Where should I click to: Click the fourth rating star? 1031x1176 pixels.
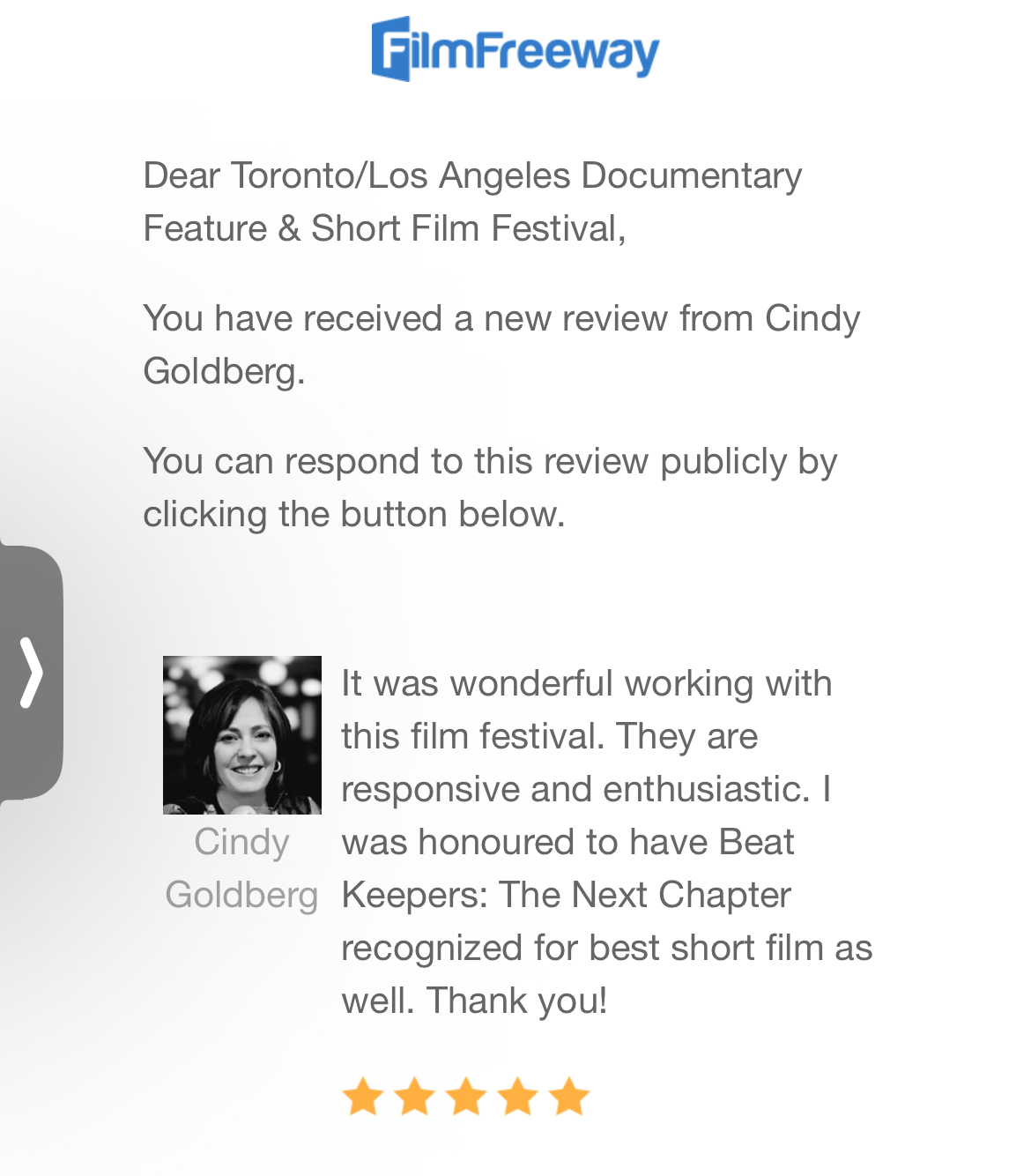coord(518,1097)
